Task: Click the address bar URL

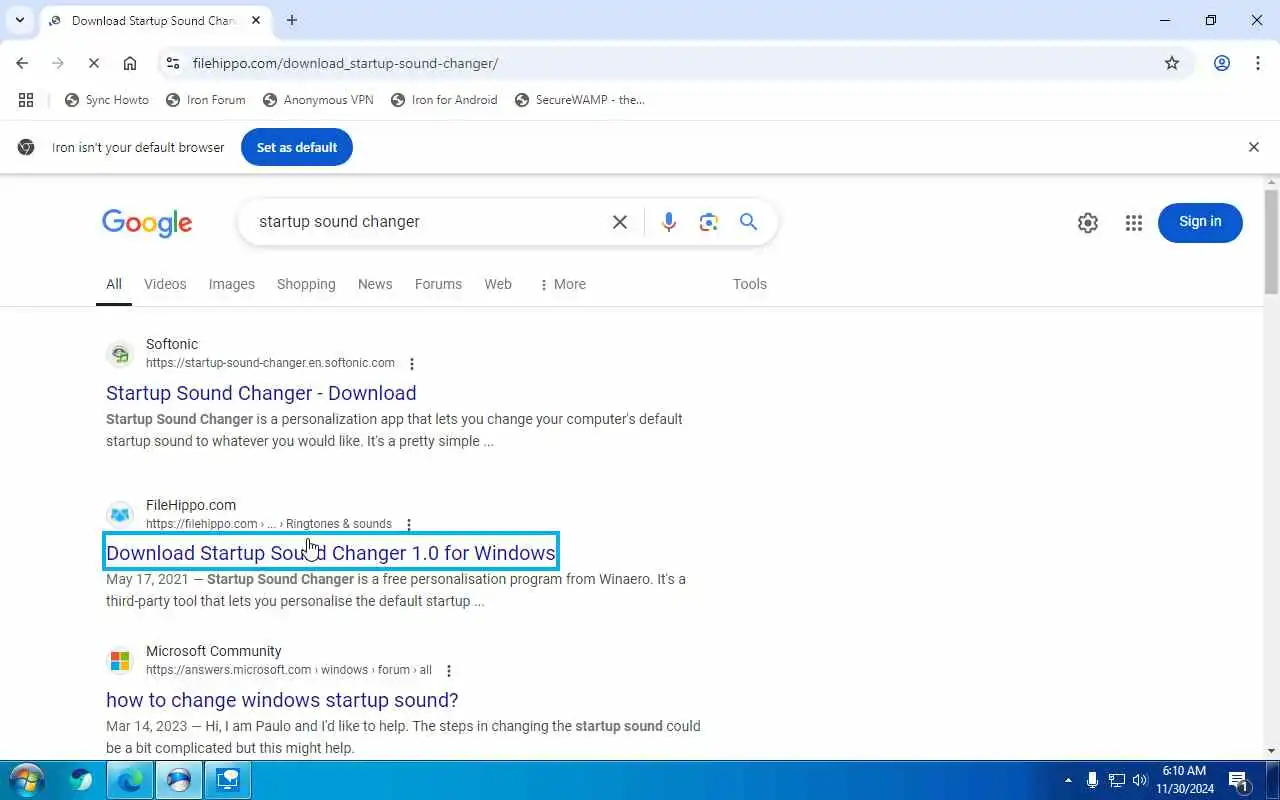Action: pos(345,63)
